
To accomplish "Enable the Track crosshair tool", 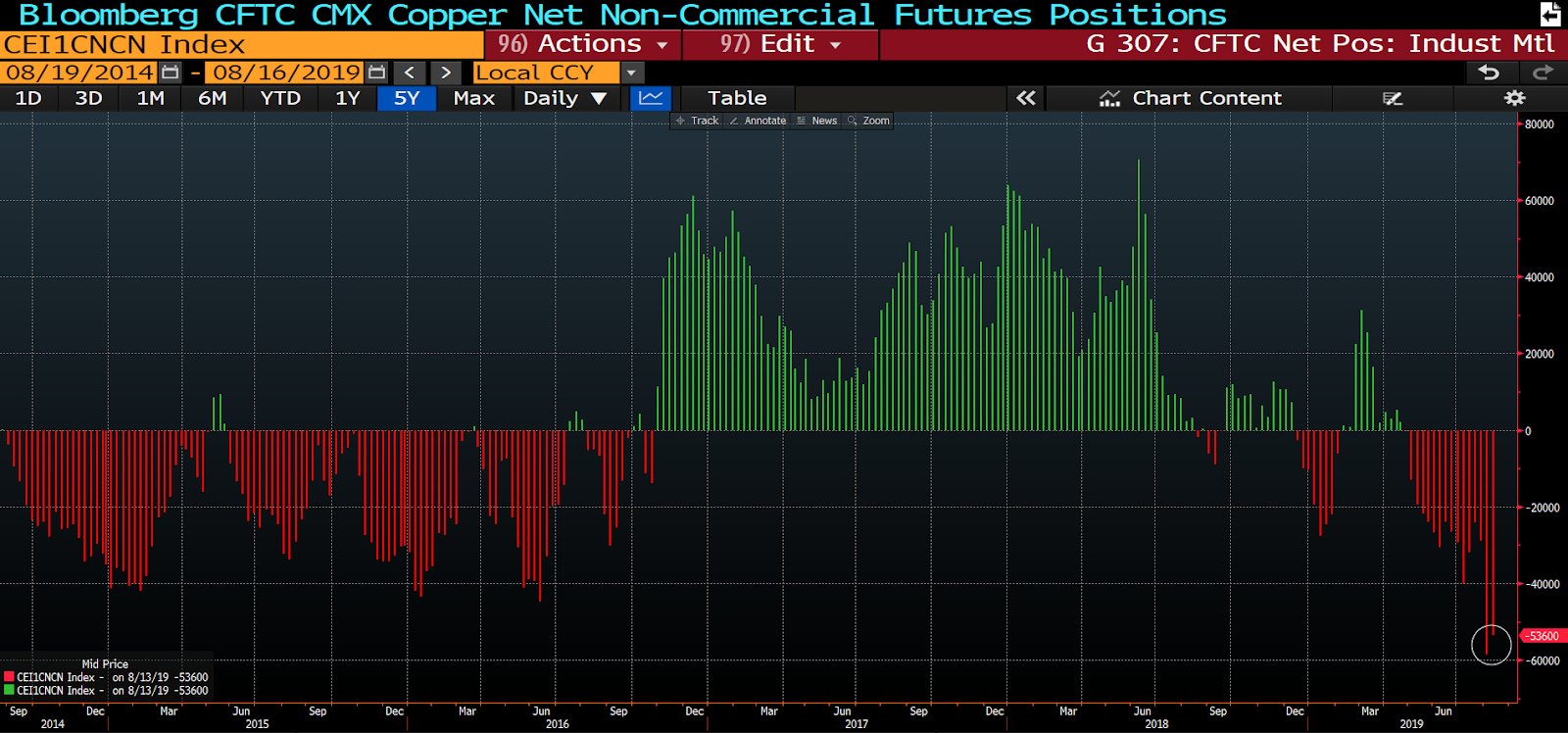I will click(698, 121).
